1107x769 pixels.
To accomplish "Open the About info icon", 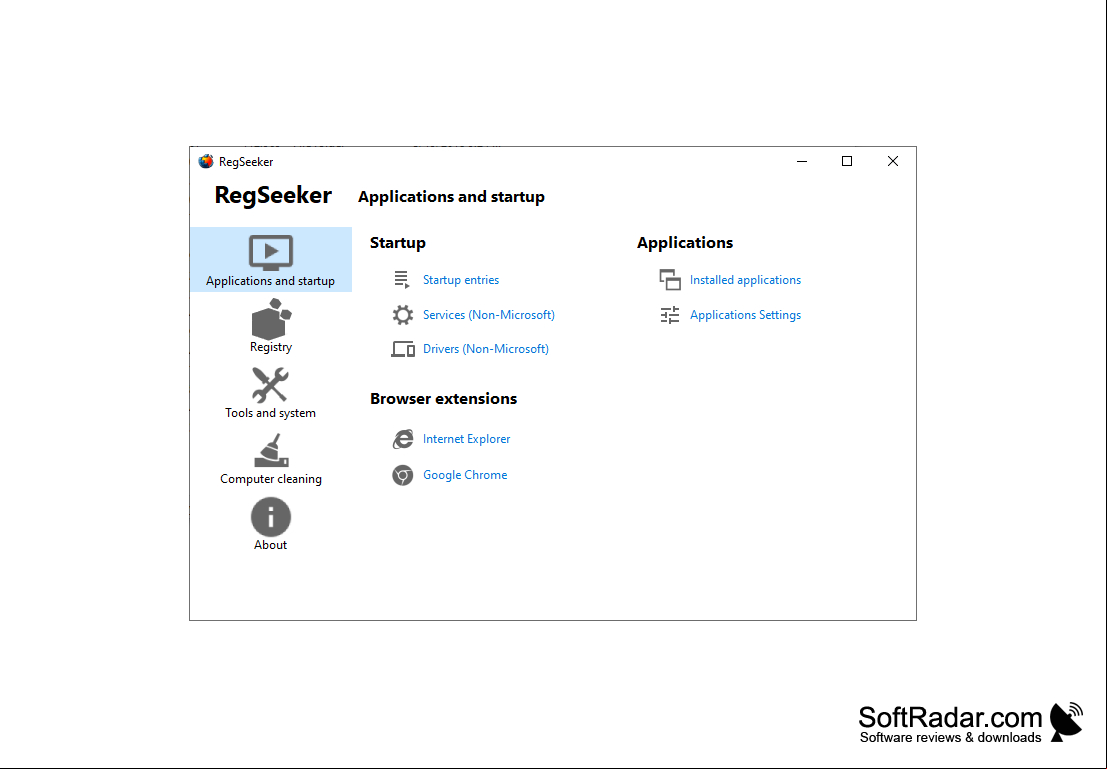I will 270,517.
